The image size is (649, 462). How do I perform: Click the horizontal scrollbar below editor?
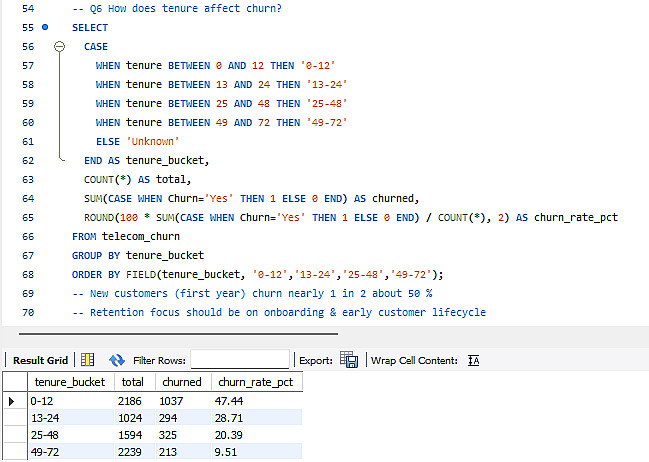click(x=178, y=333)
